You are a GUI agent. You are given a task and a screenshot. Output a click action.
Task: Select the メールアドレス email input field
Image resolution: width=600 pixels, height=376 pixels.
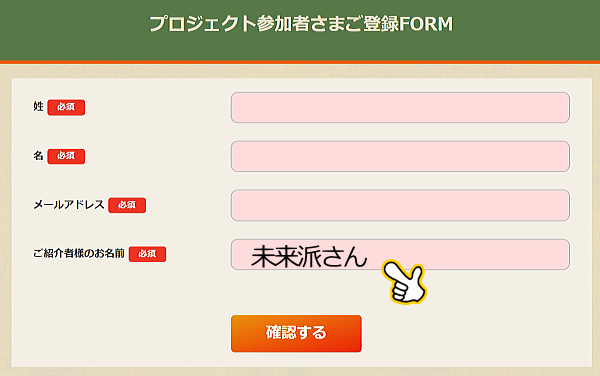pos(400,205)
